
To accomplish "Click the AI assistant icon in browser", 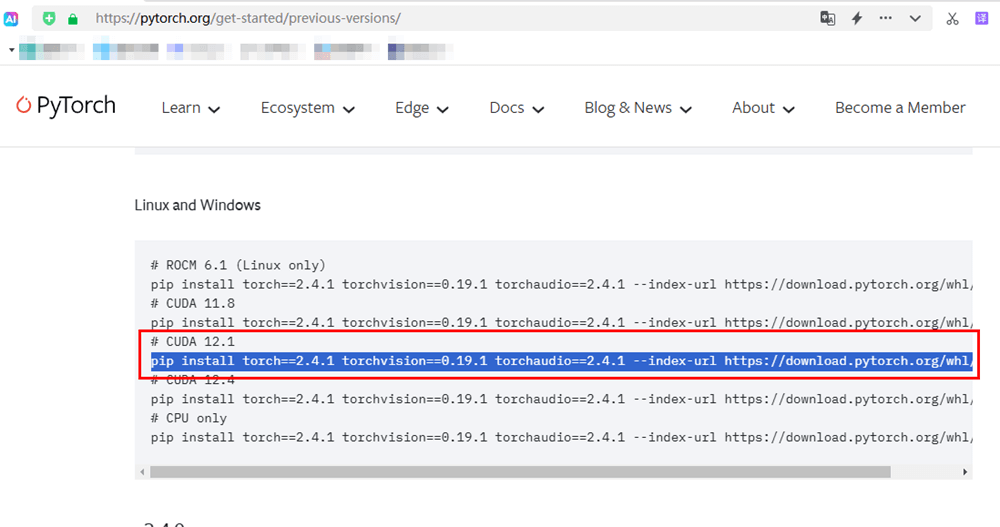I will coord(11,18).
